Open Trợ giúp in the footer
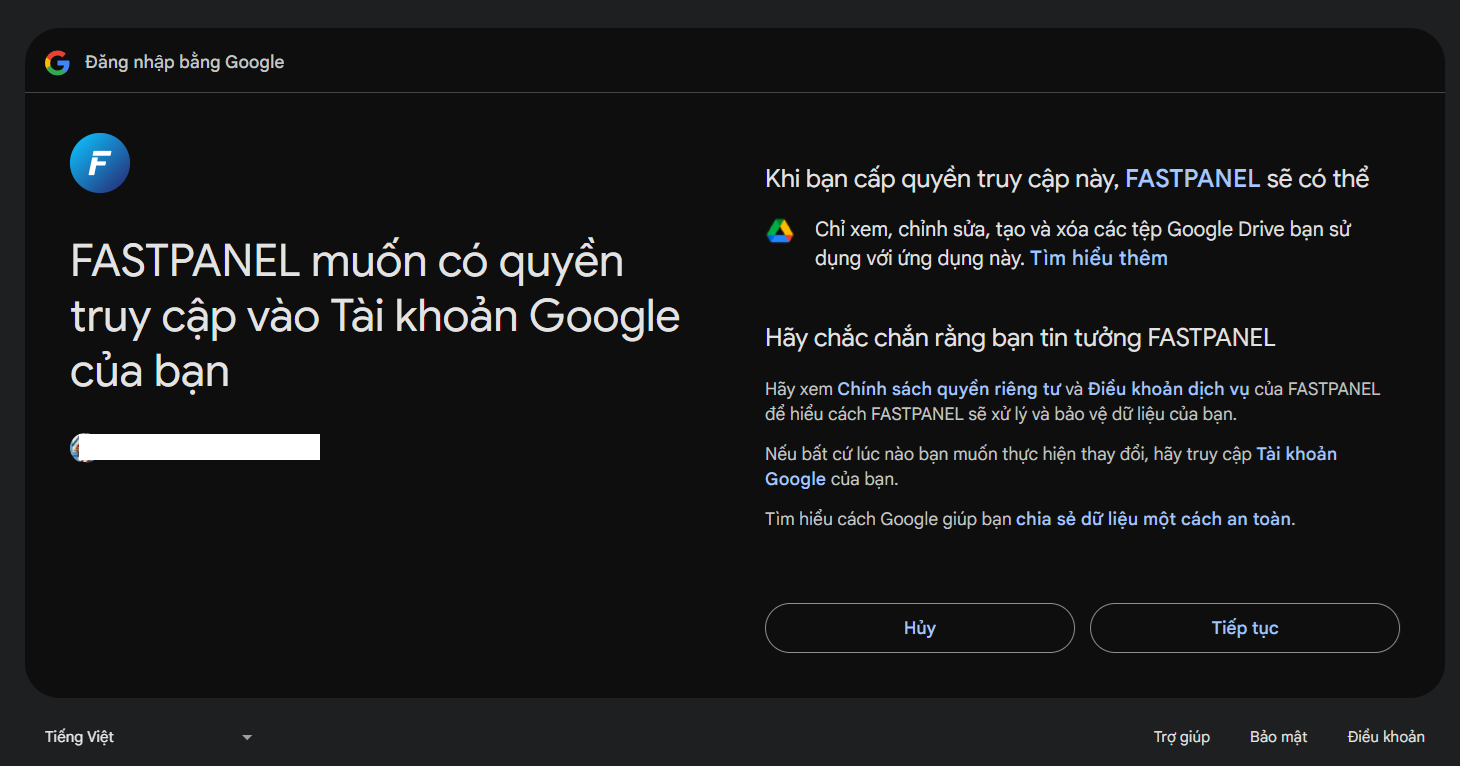Viewport: 1460px width, 766px height. 1181,737
